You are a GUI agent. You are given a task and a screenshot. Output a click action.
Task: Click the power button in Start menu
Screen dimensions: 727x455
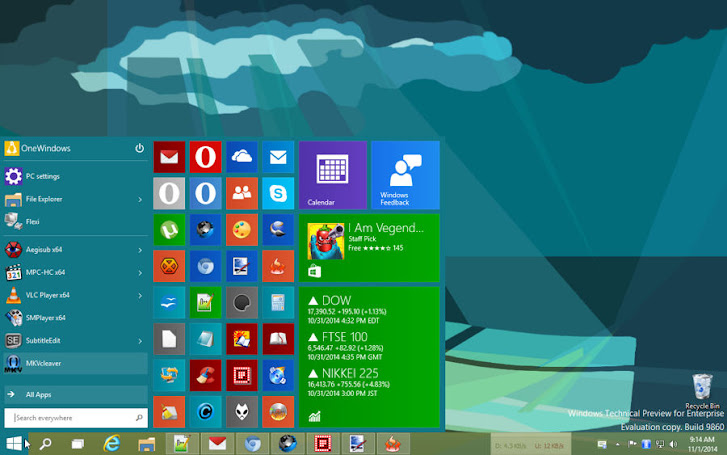click(x=139, y=148)
